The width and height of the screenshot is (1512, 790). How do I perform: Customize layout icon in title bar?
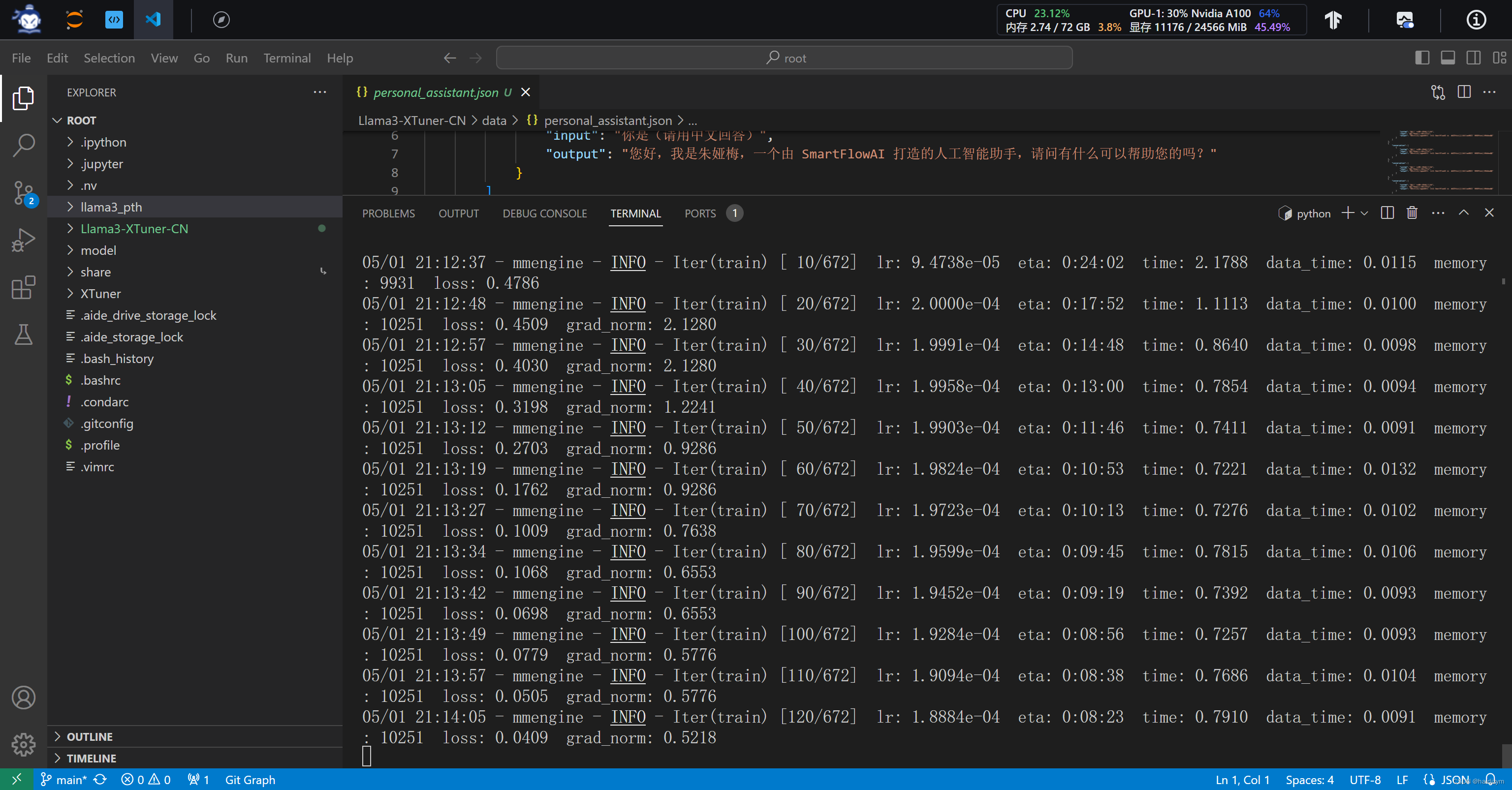coord(1499,58)
